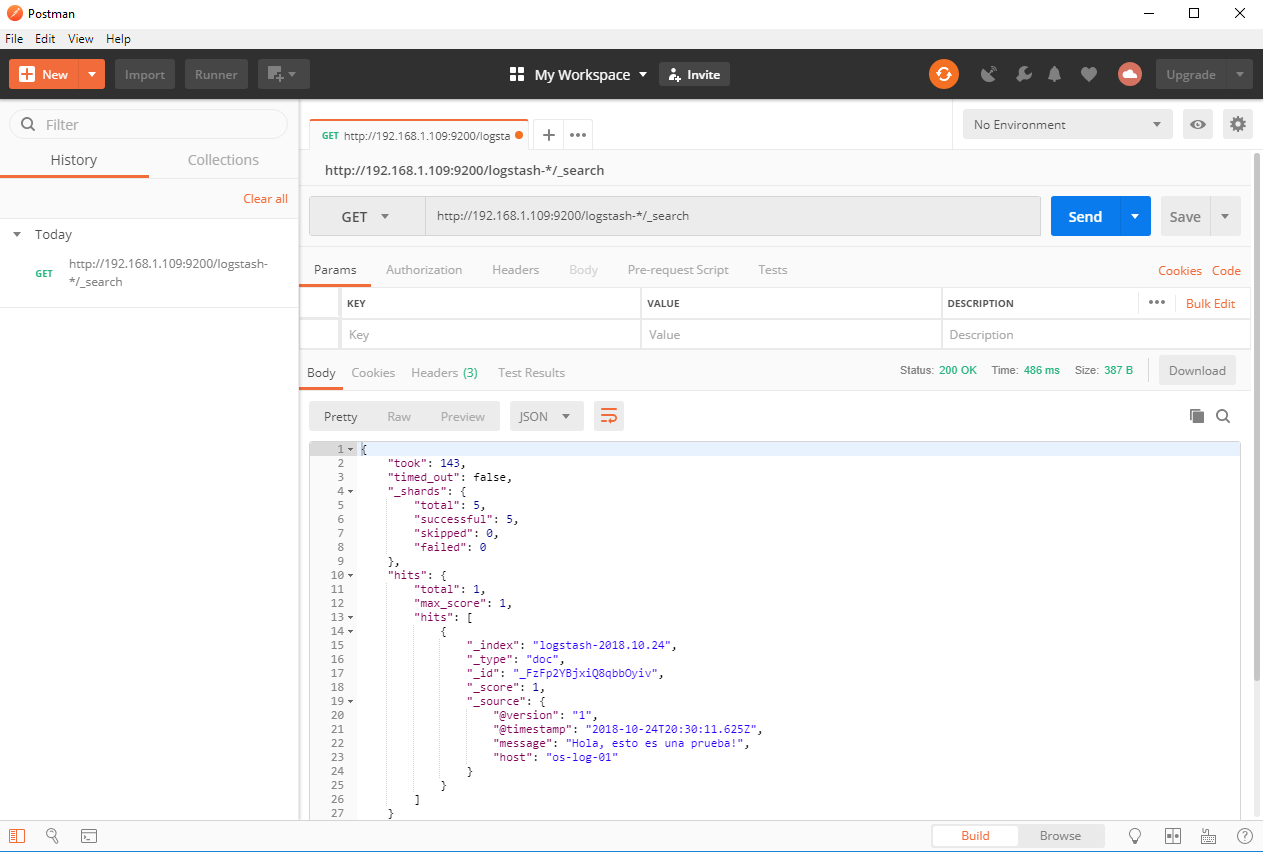Click the sidebar Filter search field
Screen dimensions: 1263x852
[x=150, y=125]
